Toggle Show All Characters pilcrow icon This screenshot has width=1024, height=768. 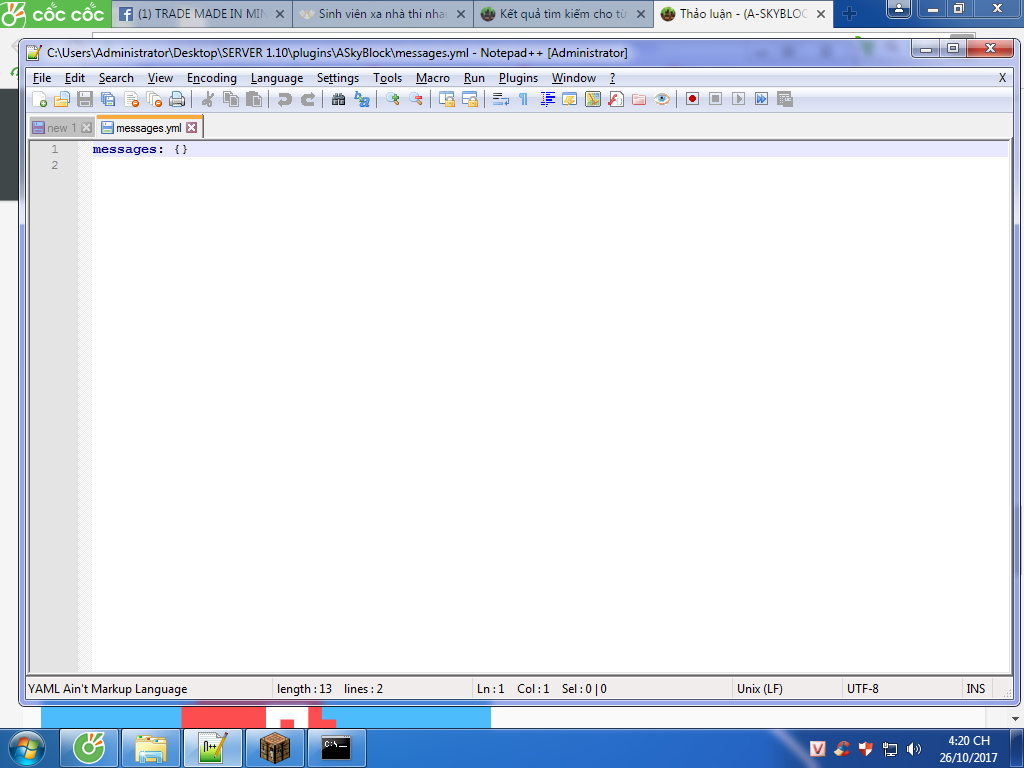point(522,99)
